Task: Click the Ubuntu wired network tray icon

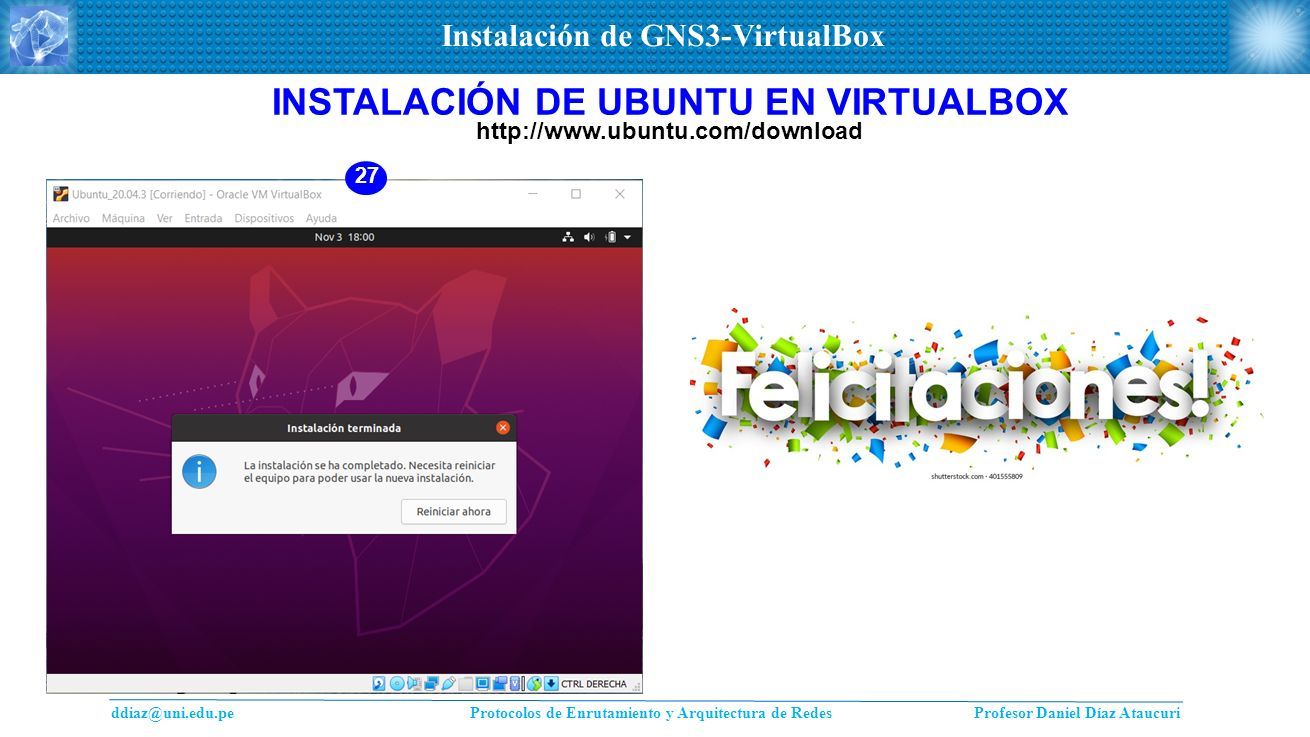Action: (568, 237)
